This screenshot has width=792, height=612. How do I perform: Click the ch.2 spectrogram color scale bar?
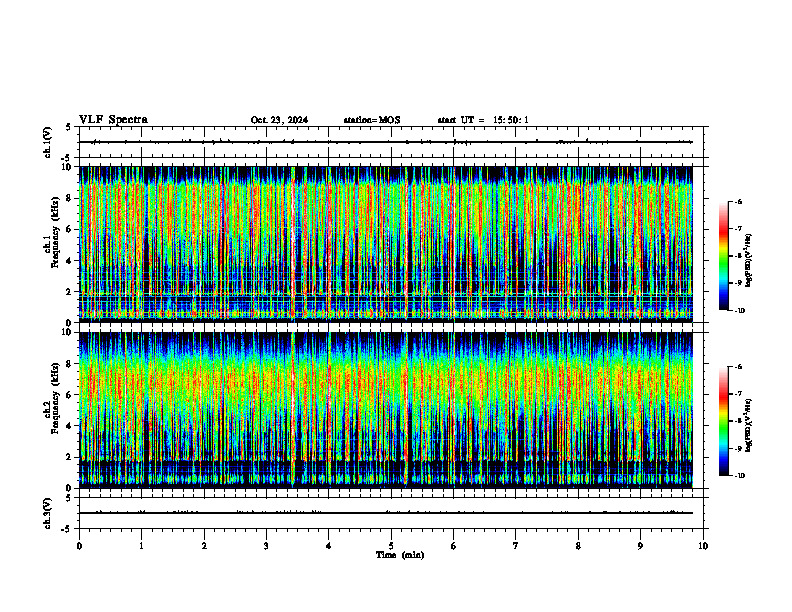[x=723, y=421]
